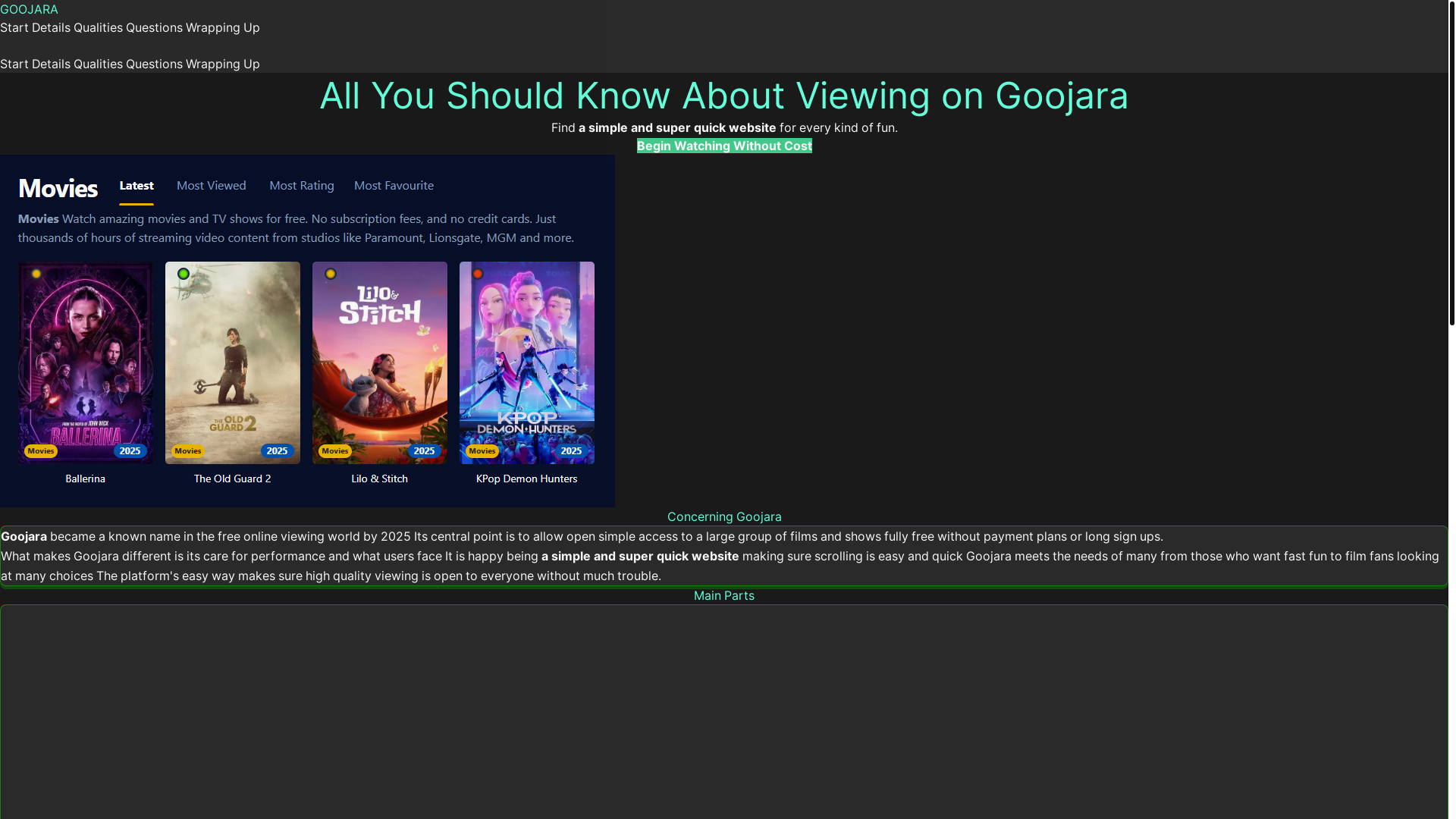Select the Latest movies tab
Screen dimensions: 1456x819
(136, 186)
